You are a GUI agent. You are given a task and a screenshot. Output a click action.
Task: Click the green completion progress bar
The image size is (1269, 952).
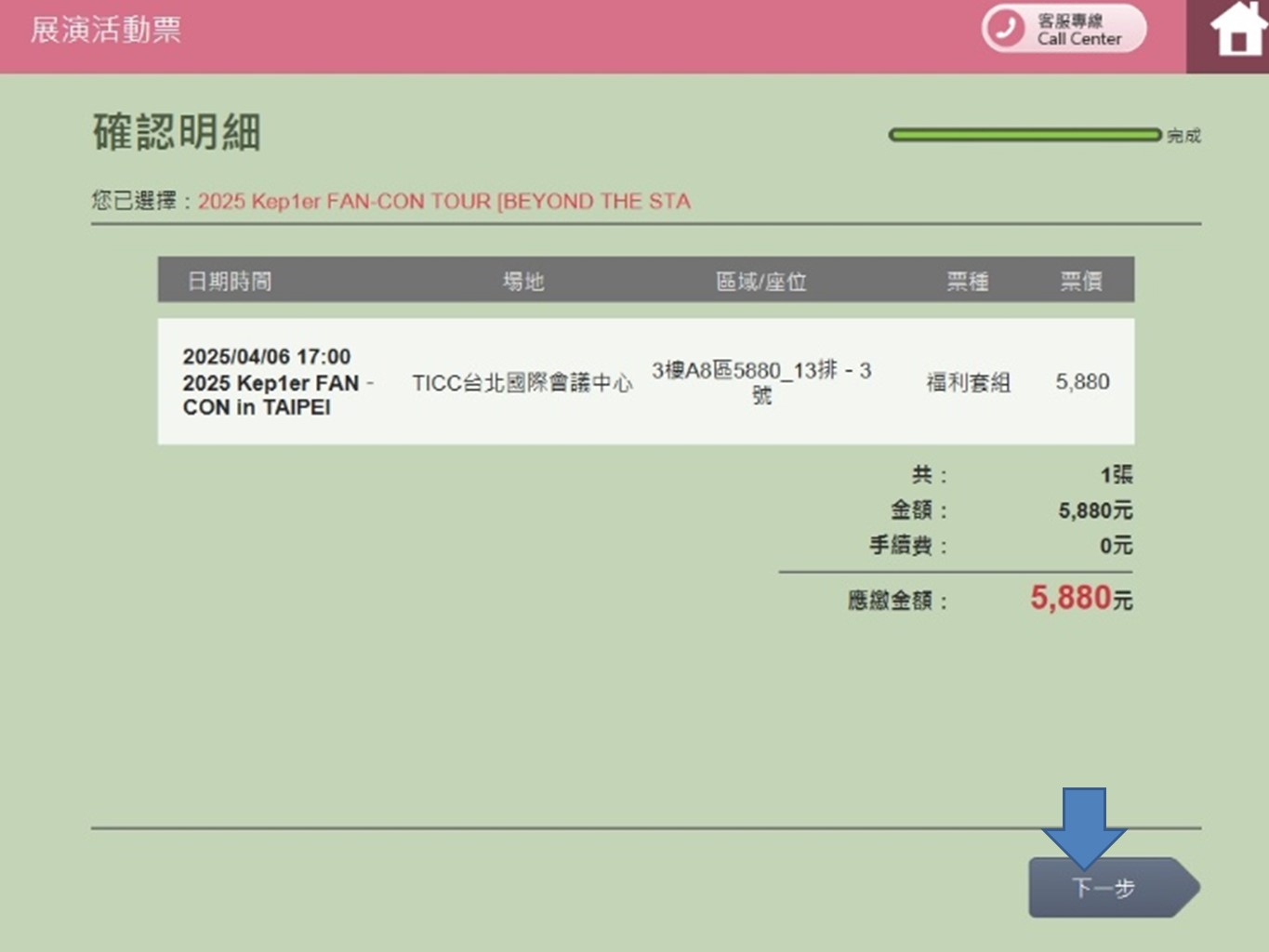pyautogui.click(x=1024, y=136)
